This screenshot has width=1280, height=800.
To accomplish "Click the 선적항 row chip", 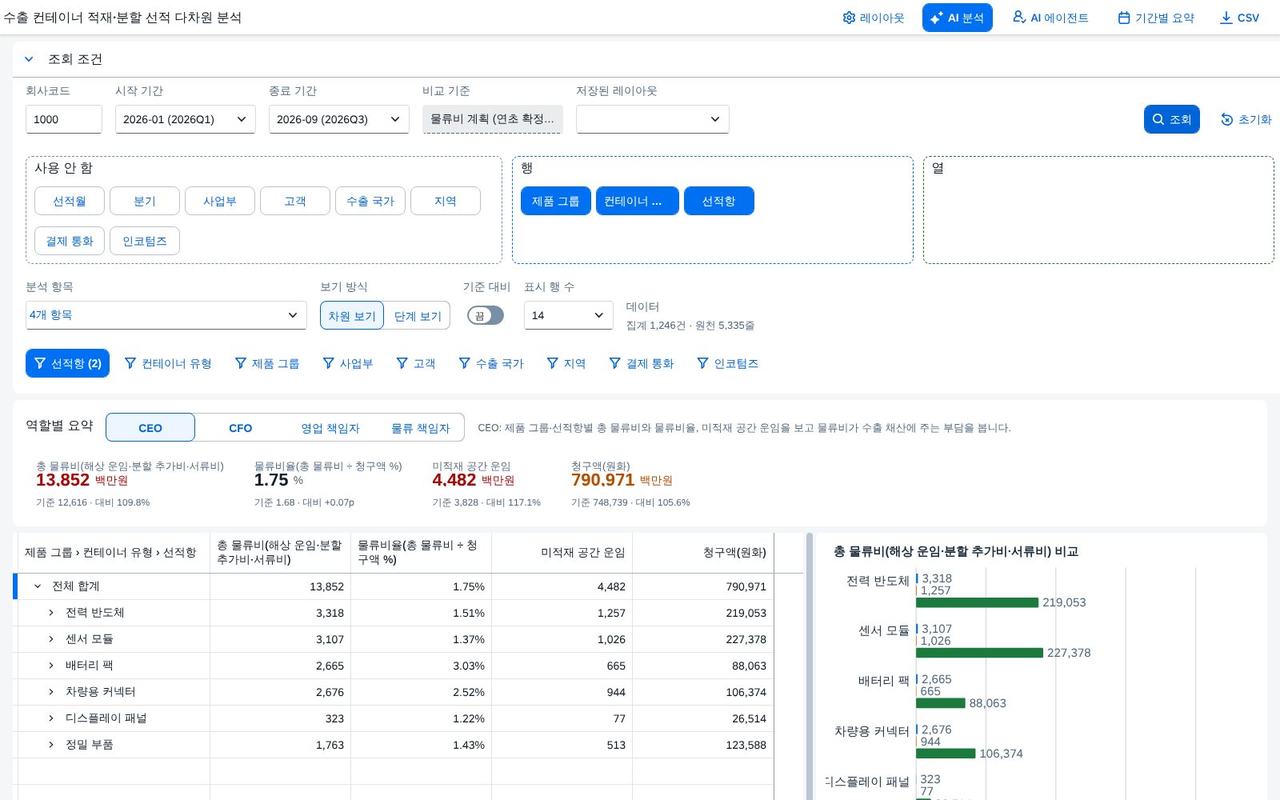I will tap(719, 201).
